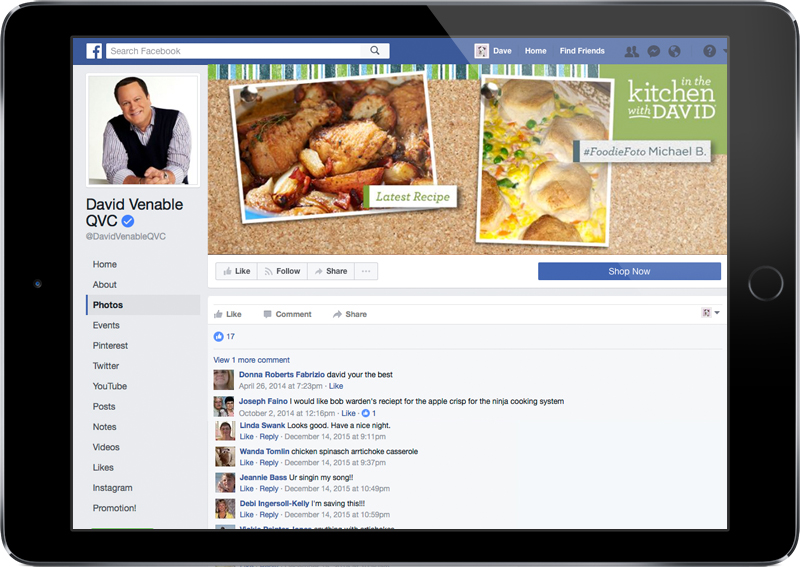Image resolution: width=800 pixels, height=567 pixels.
Task: Follow the David Venable QVC page
Action: click(x=282, y=271)
